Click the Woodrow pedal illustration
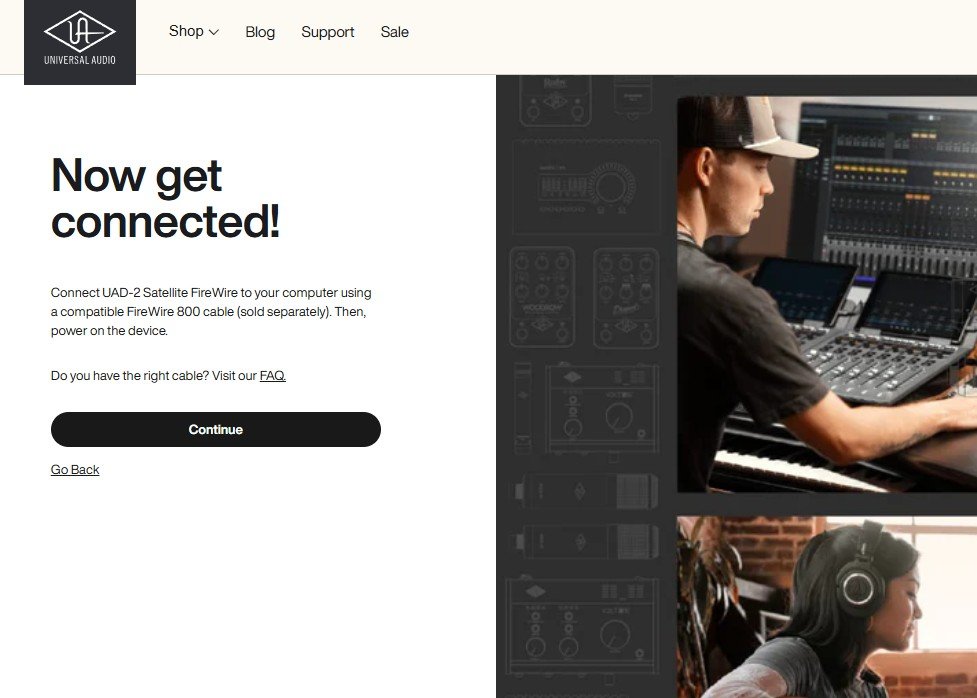Screen dimensions: 977x698 [542, 297]
